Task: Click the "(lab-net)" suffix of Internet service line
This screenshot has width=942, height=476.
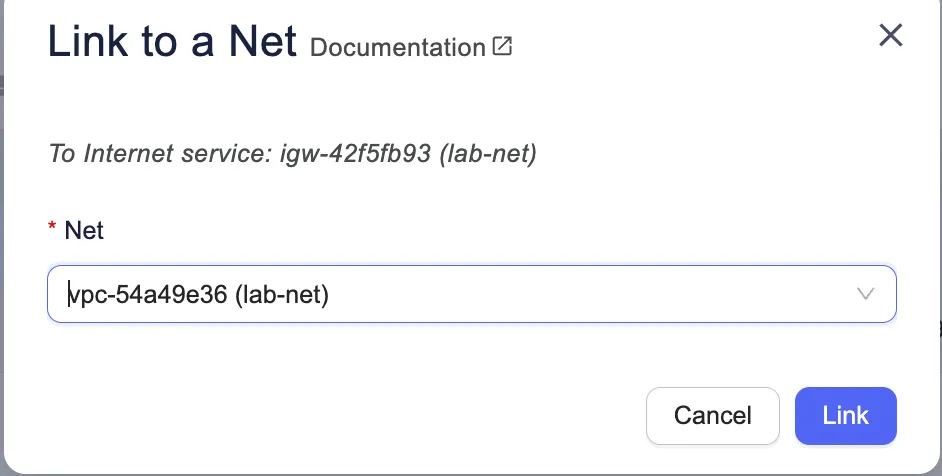Action: pos(488,155)
